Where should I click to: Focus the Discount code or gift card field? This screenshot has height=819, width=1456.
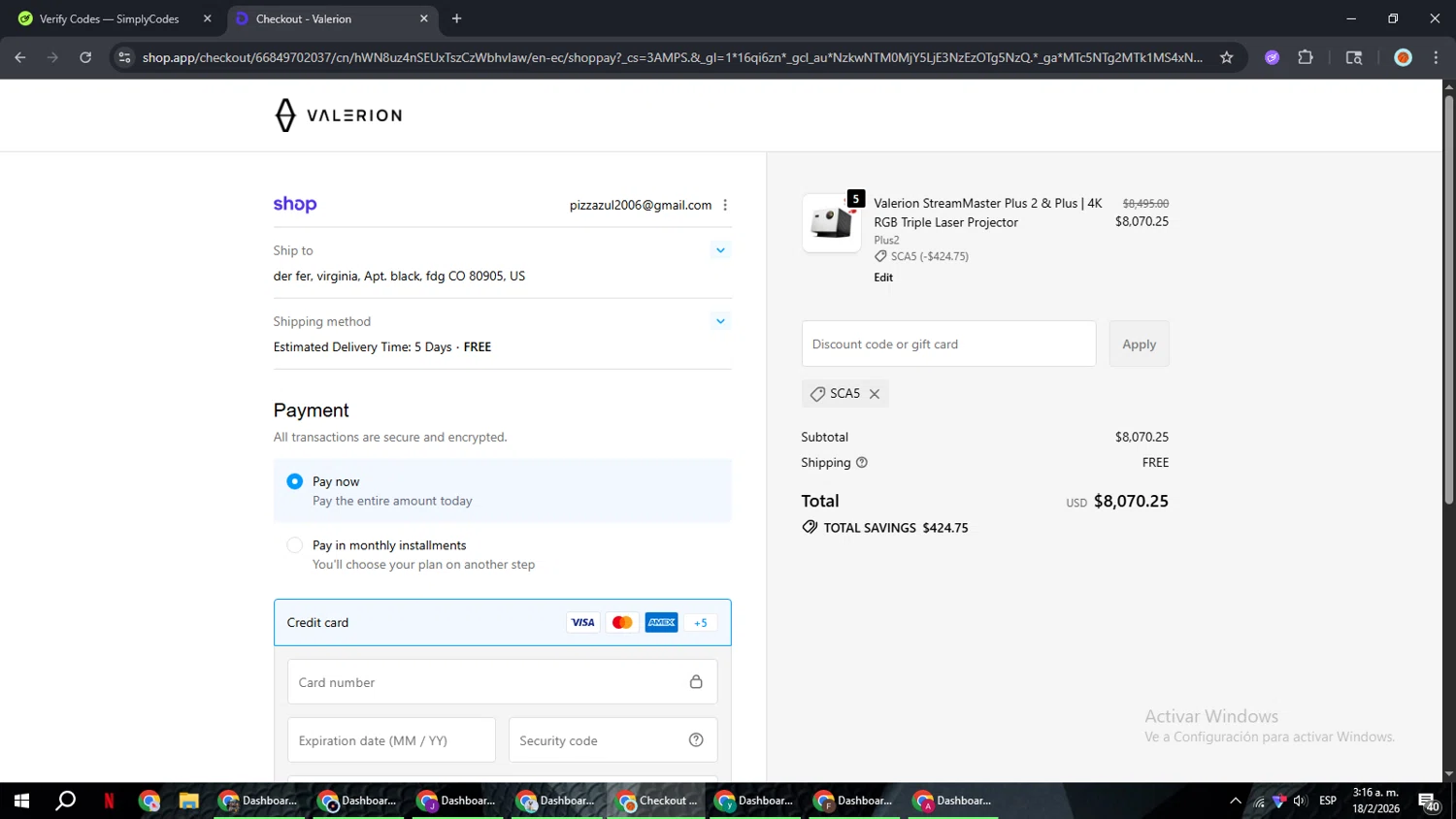coord(948,344)
